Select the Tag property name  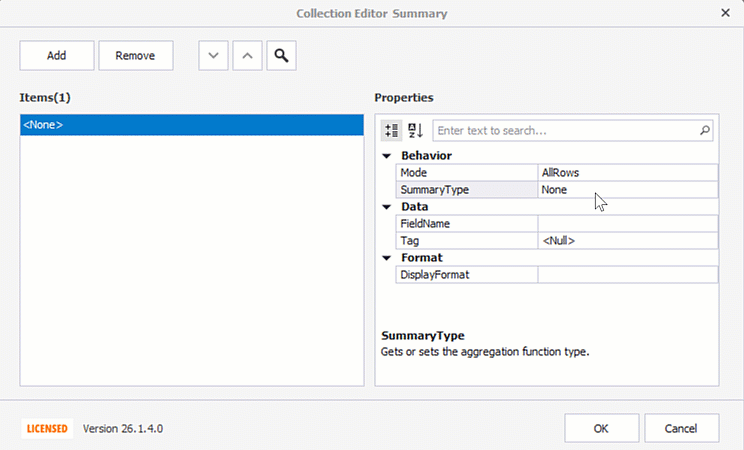(x=466, y=241)
